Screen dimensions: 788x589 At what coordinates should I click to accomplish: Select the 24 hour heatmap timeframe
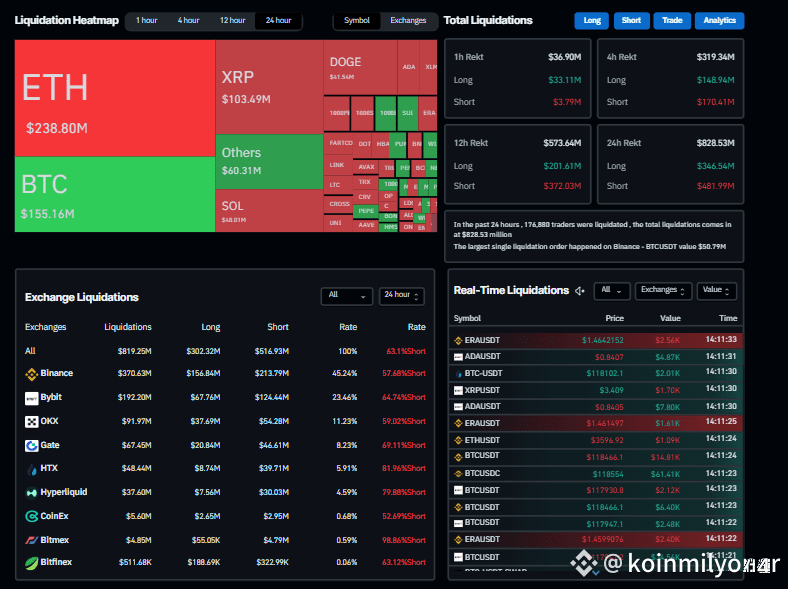278,21
